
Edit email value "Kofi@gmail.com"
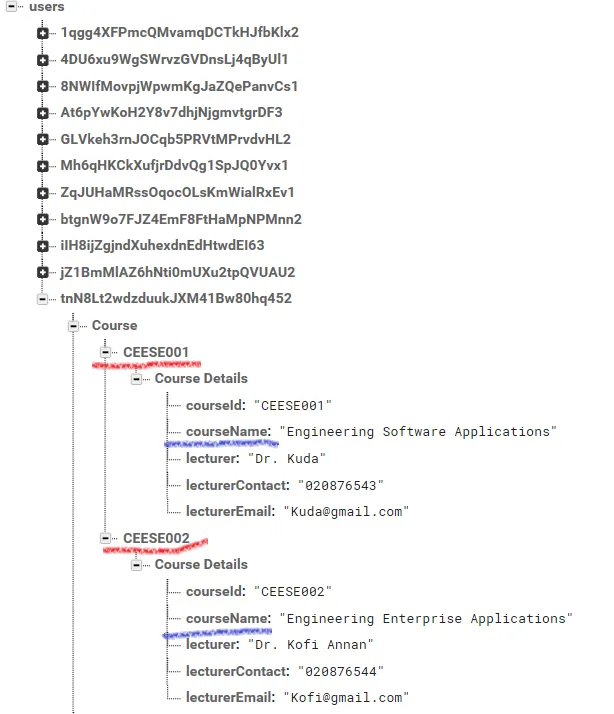click(346, 697)
